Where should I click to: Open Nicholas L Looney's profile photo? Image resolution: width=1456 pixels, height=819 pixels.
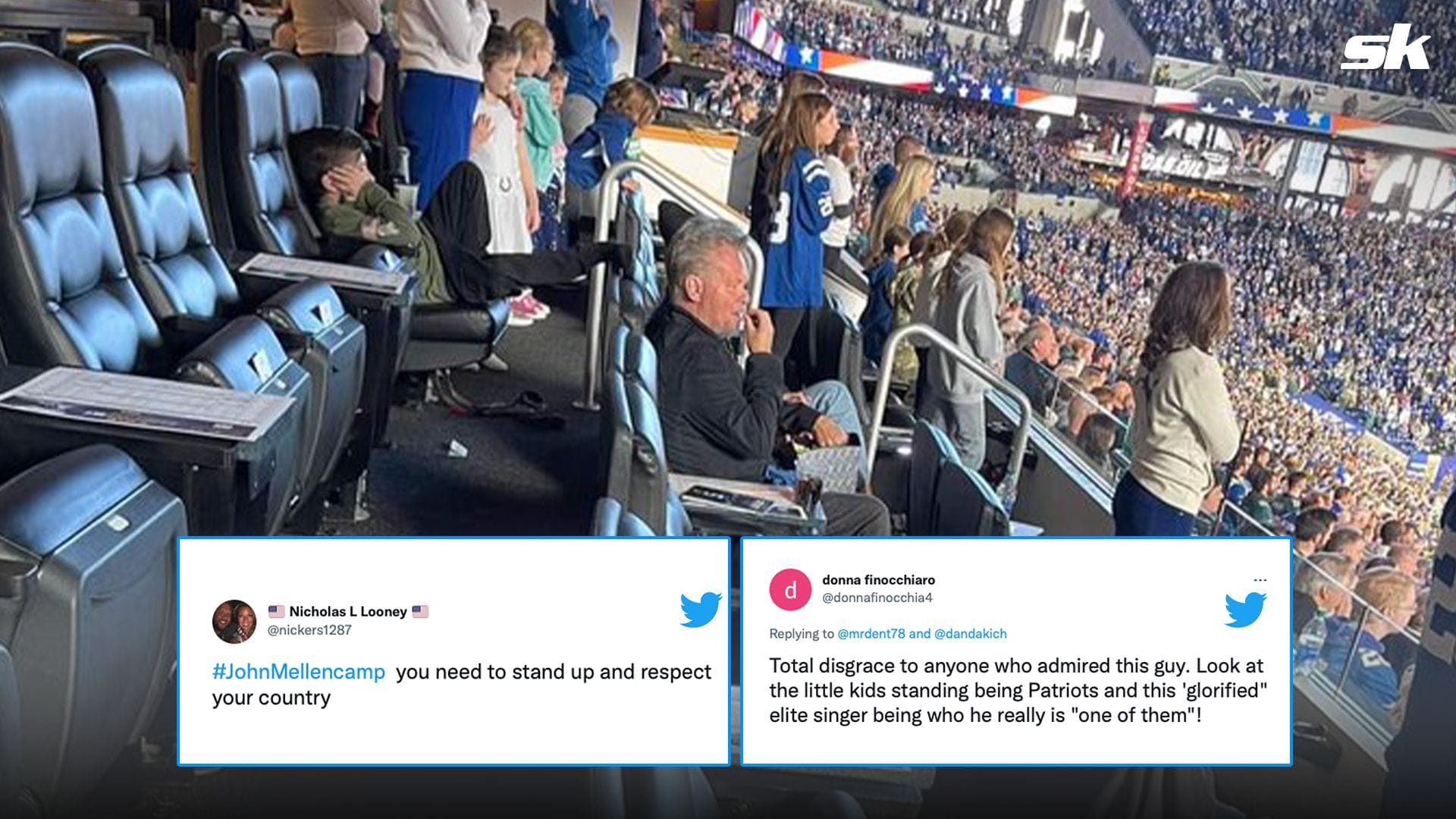click(x=234, y=621)
